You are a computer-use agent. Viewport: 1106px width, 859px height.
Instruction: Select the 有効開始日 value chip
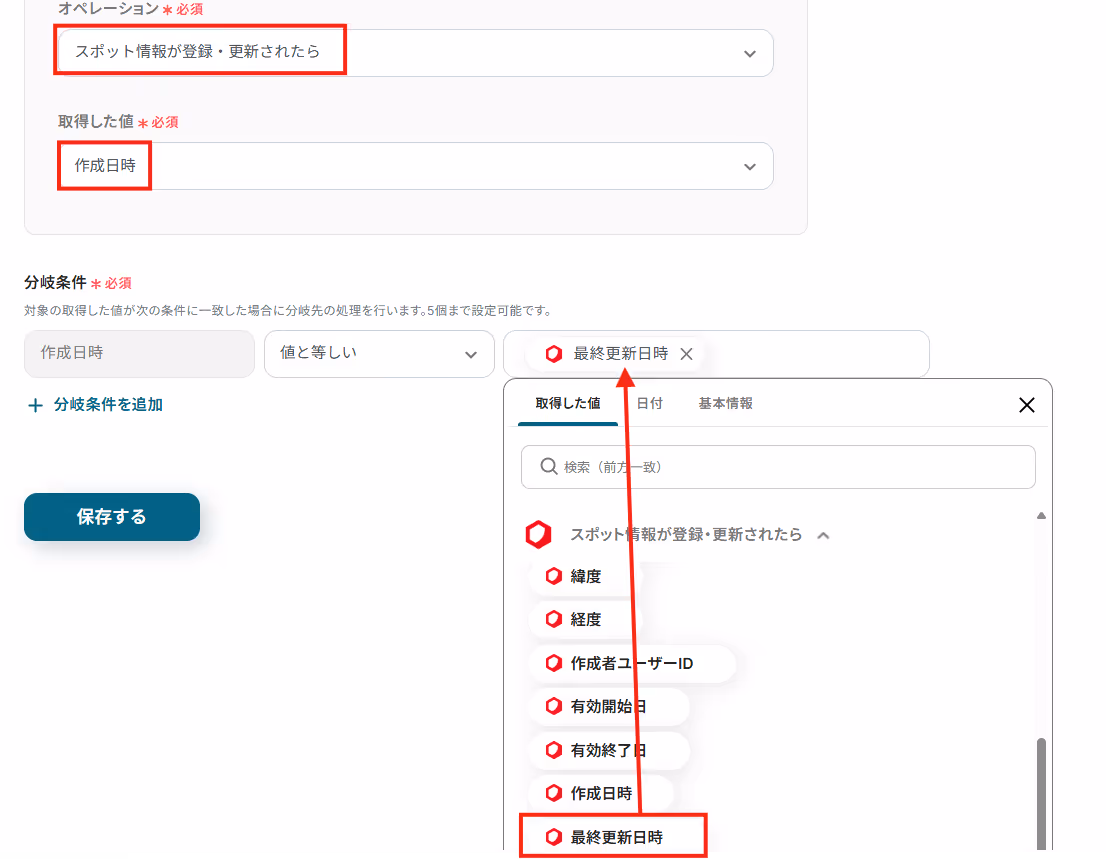(x=609, y=707)
